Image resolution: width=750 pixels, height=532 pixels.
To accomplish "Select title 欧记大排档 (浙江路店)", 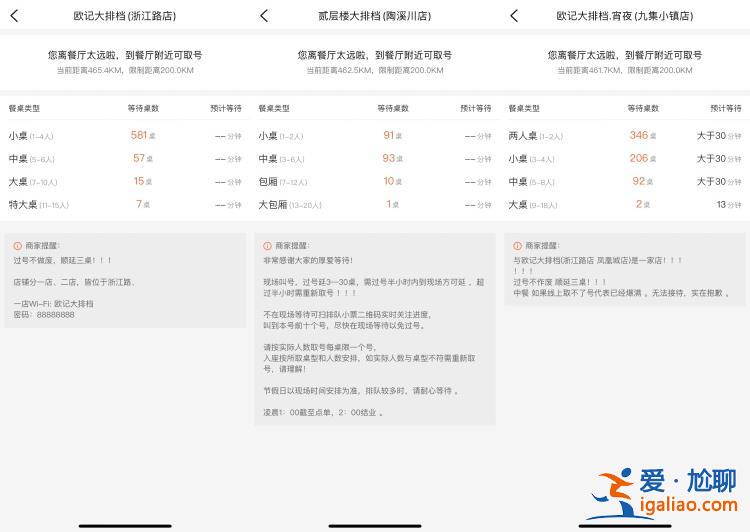I will coord(125,16).
